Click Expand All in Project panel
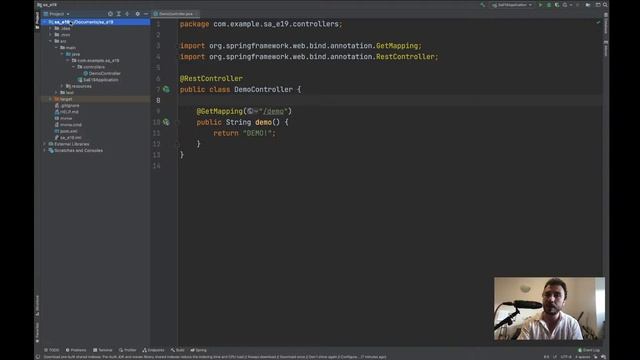The height and width of the screenshot is (360, 640). (119, 14)
